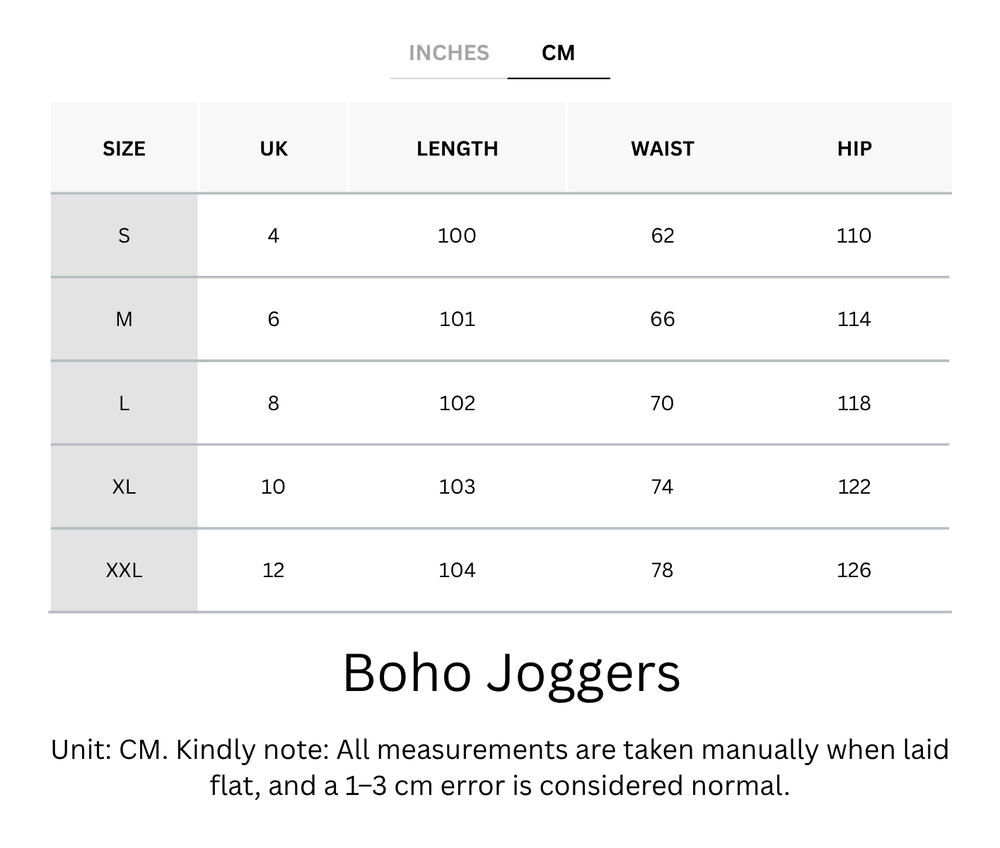Select the HIP column header
Image resolution: width=1000 pixels, height=848 pixels.
[852, 148]
